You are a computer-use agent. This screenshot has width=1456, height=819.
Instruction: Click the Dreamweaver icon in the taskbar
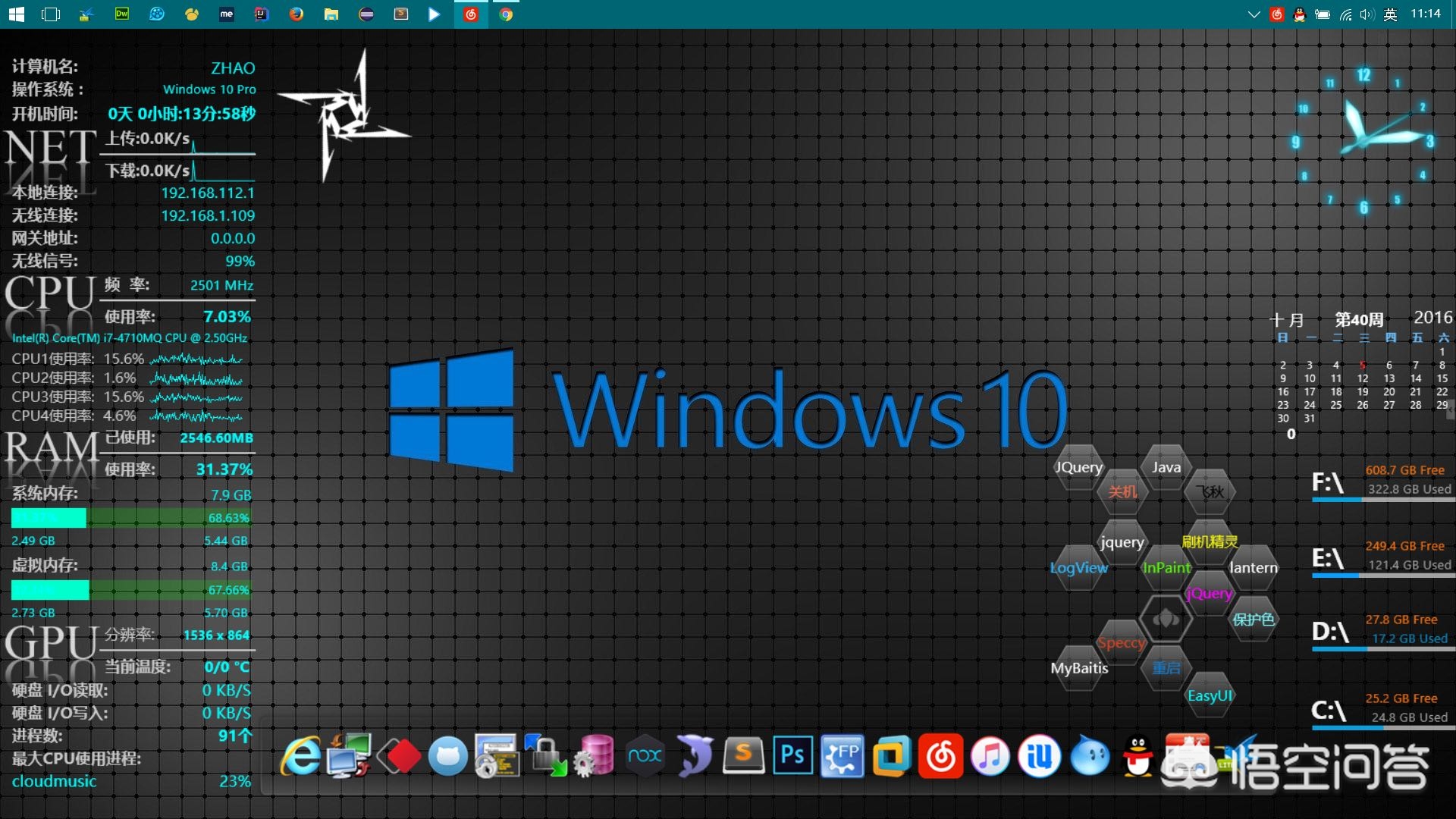pos(121,14)
